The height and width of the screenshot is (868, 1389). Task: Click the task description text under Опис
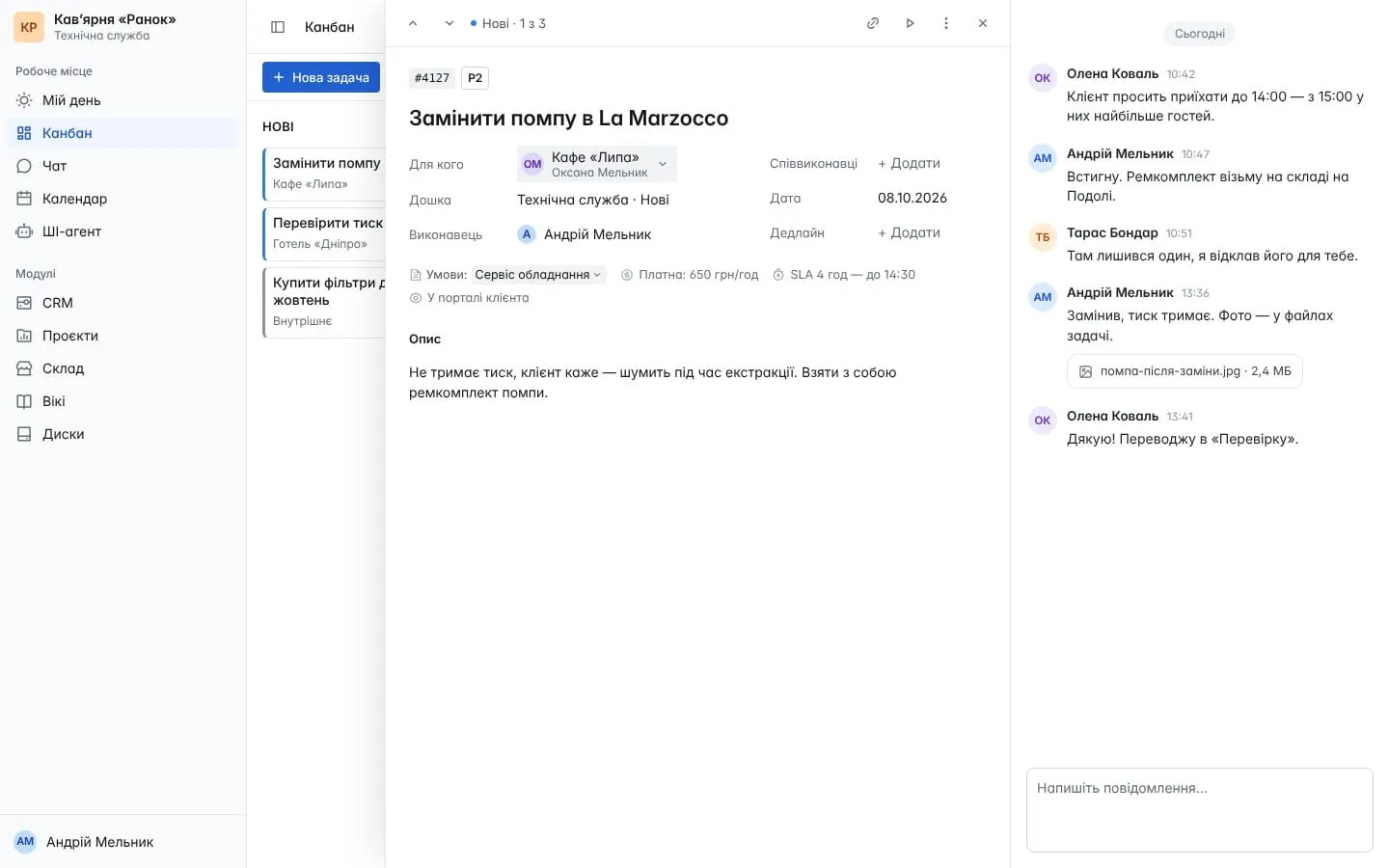[x=653, y=383]
